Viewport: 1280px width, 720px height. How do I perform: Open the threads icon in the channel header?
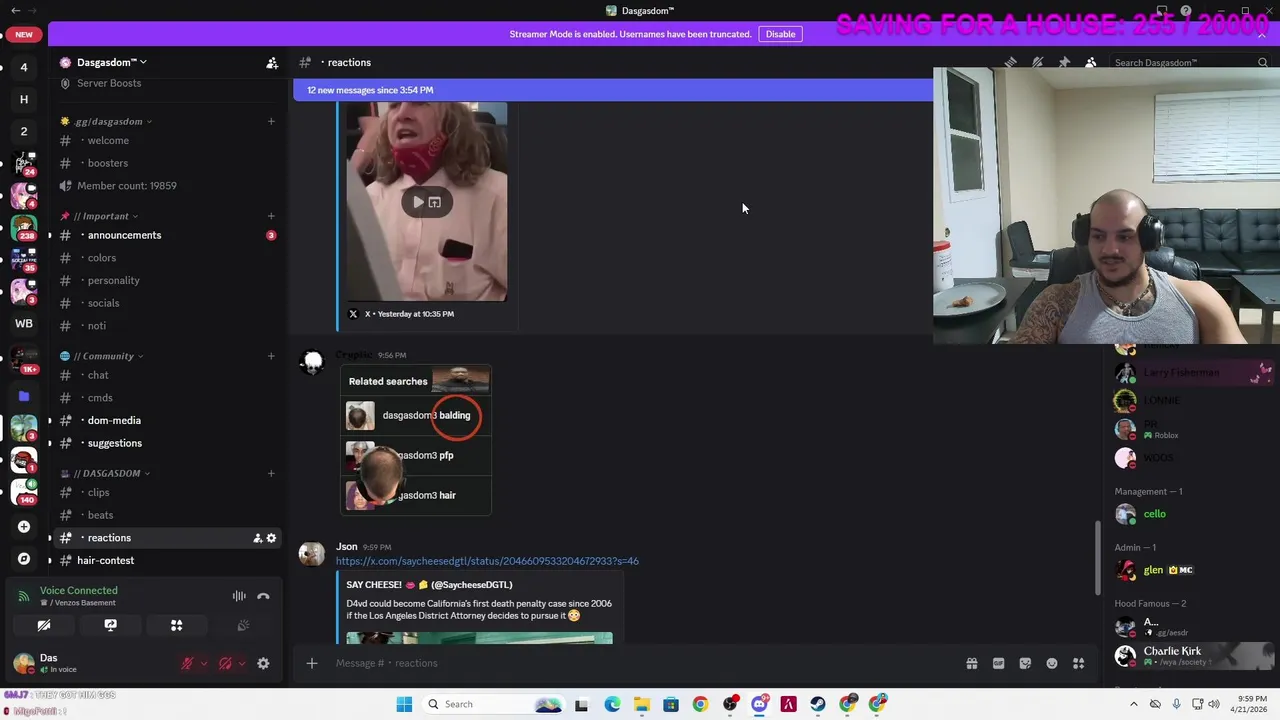1011,62
